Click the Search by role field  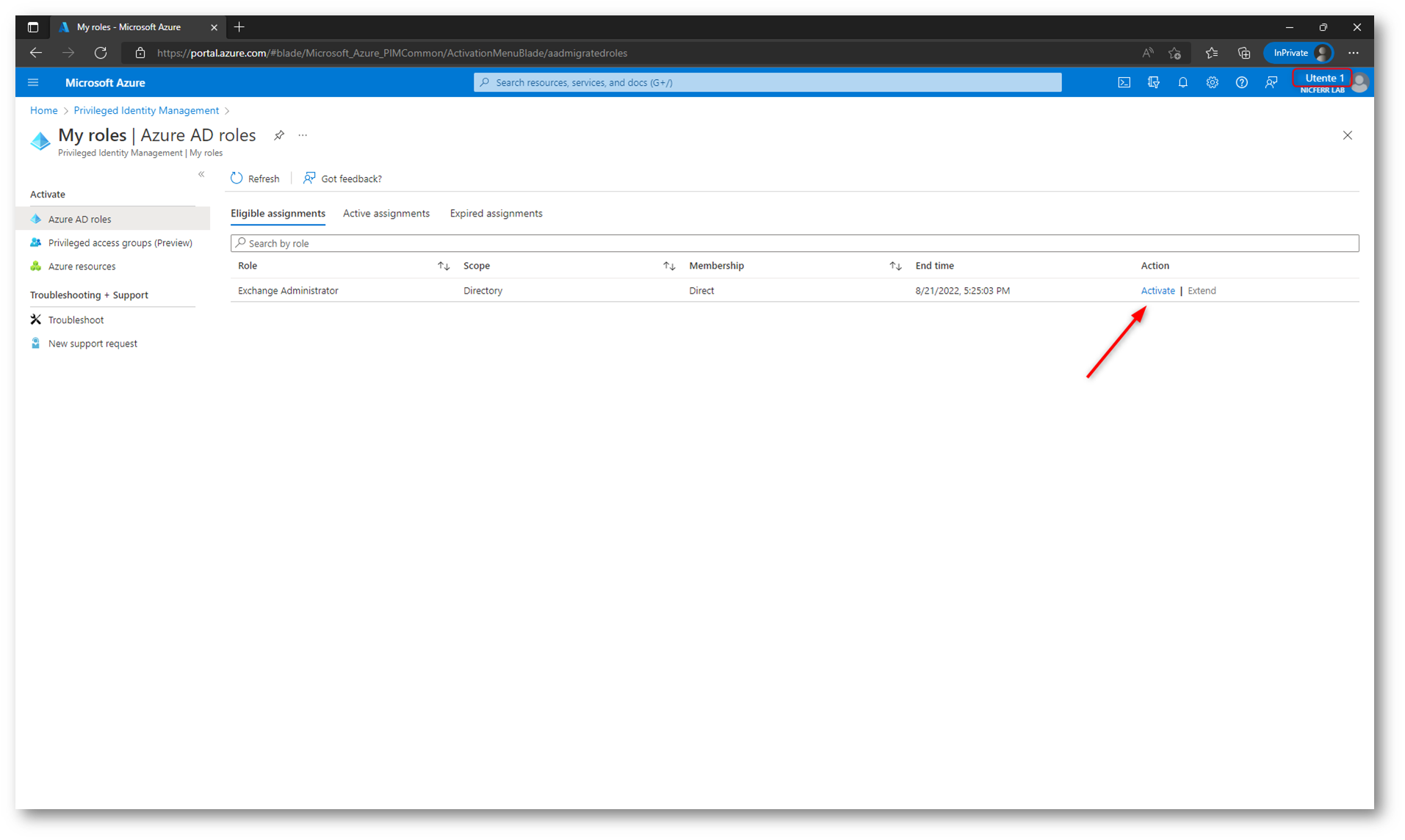[x=795, y=243]
